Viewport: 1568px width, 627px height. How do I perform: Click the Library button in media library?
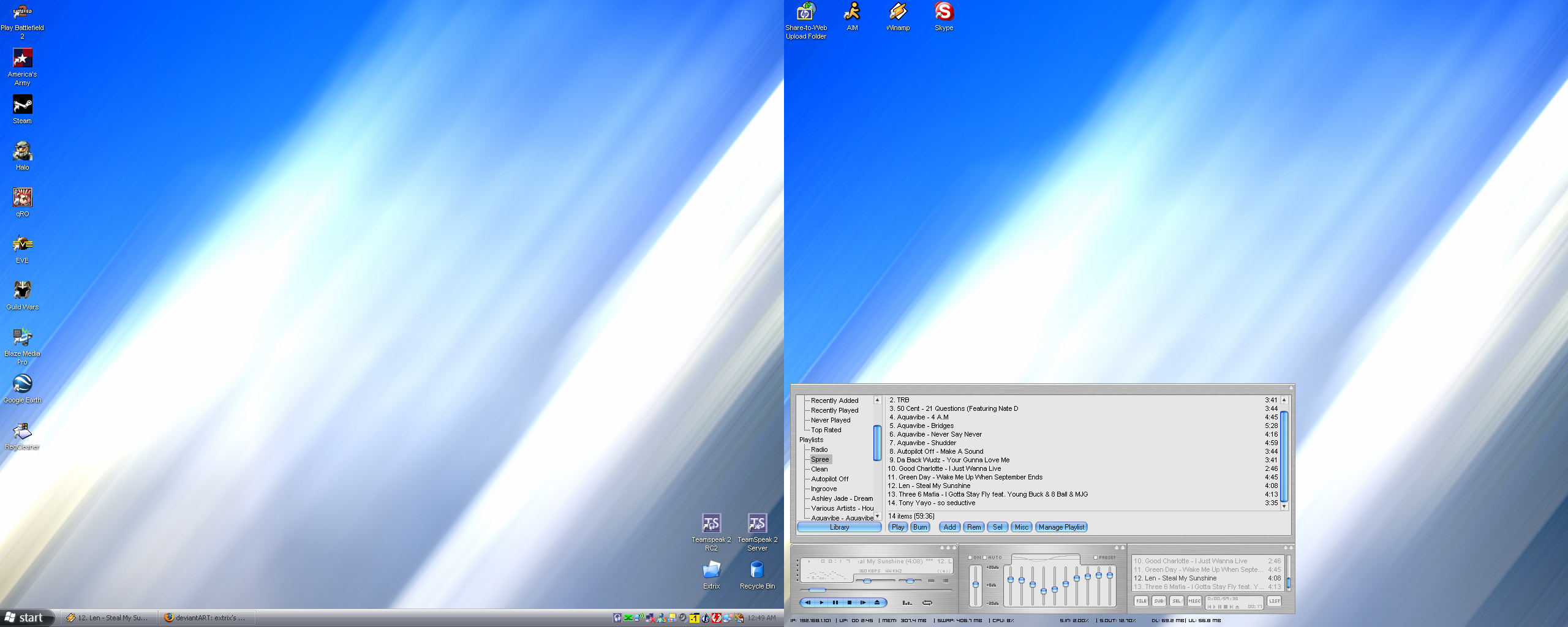tap(839, 527)
